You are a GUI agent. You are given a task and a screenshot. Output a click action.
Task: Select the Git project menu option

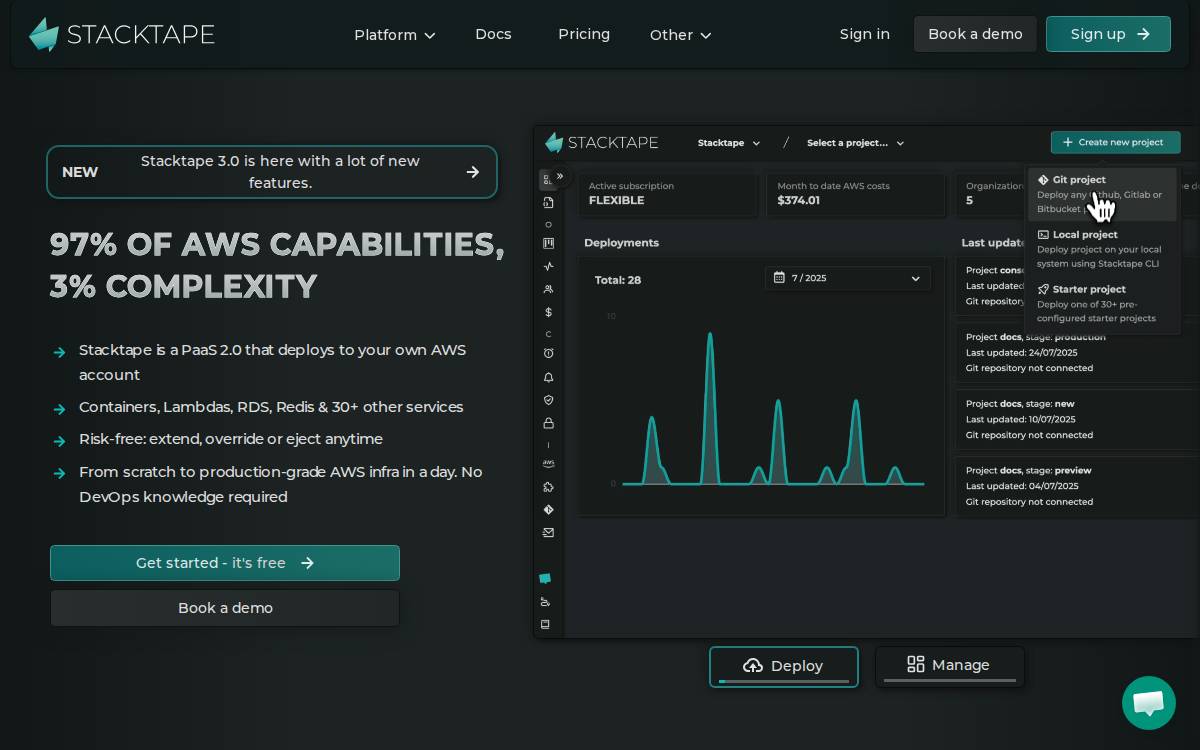click(x=1102, y=194)
